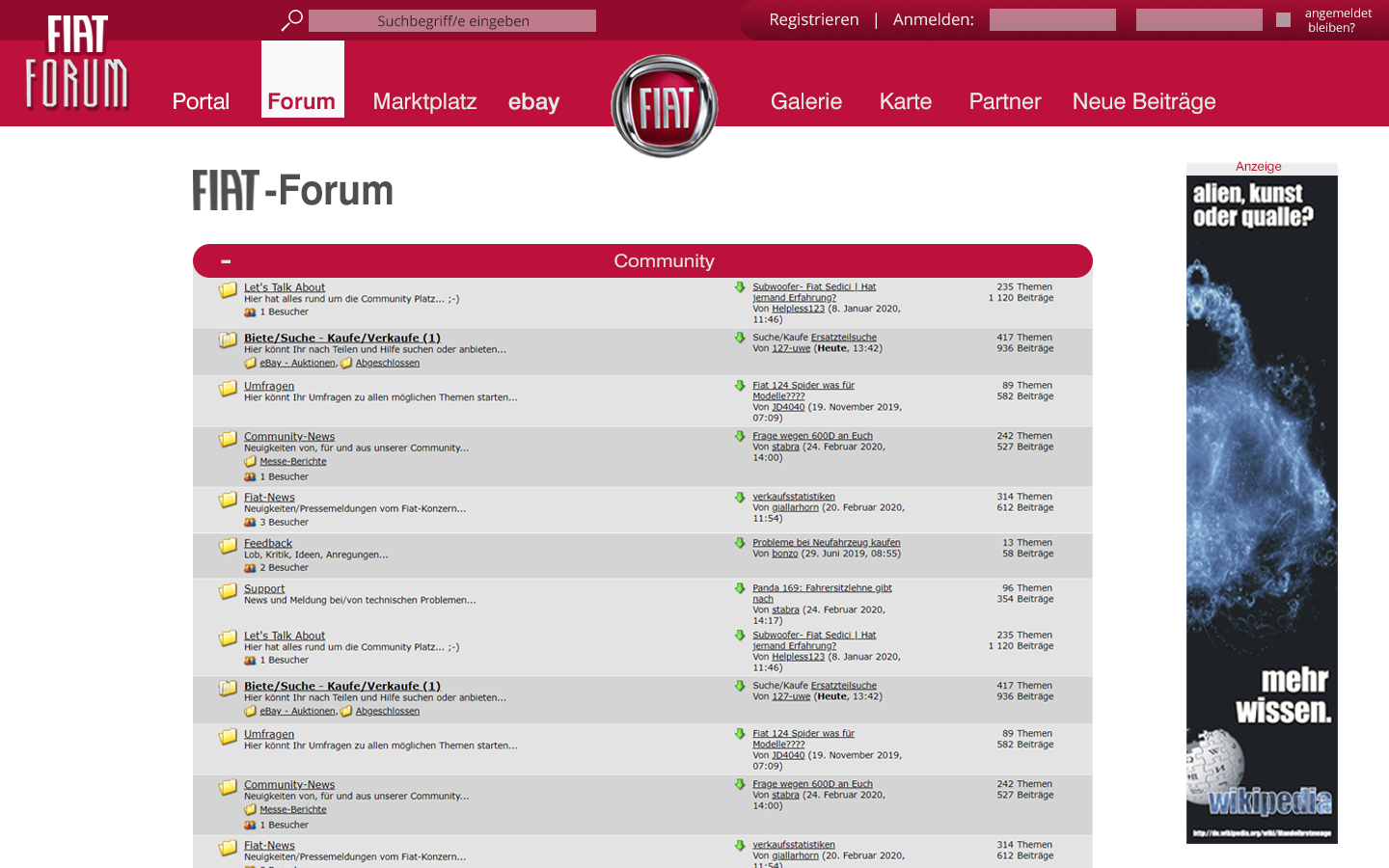
Task: Click green arrow in upper Subwoofer- Fiat Sedici row
Action: pyautogui.click(x=740, y=287)
